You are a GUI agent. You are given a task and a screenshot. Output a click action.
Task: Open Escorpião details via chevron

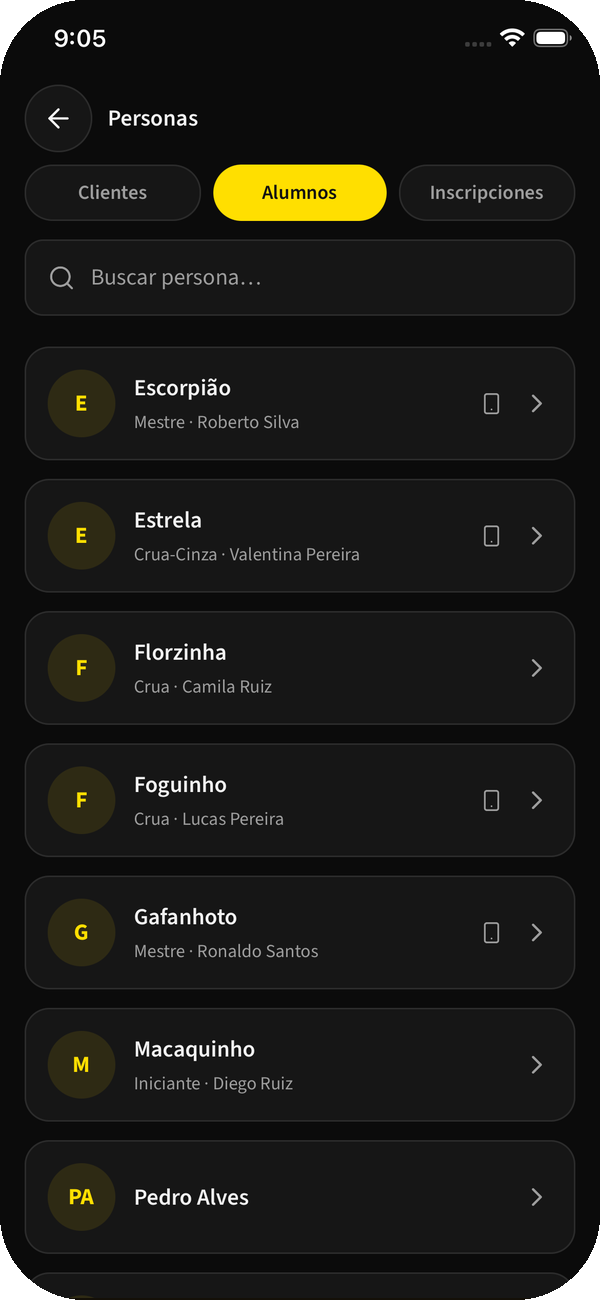click(x=537, y=403)
